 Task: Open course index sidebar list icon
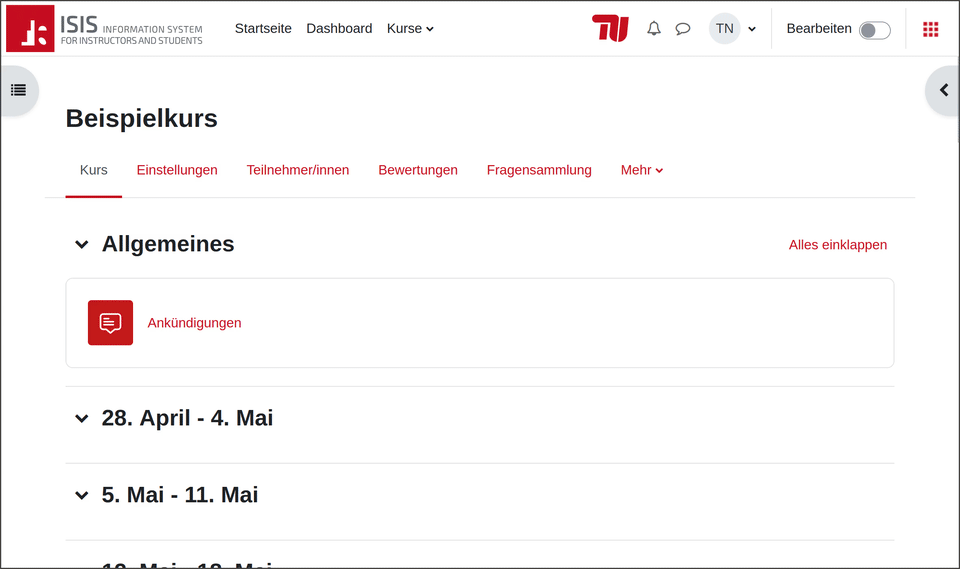[19, 90]
